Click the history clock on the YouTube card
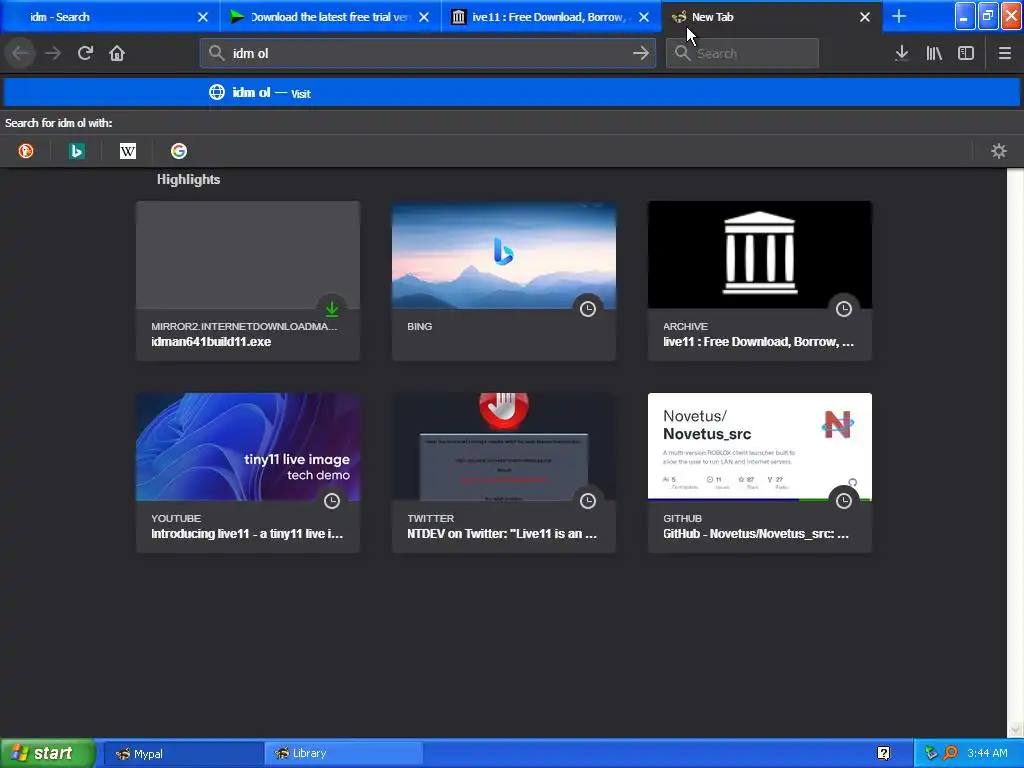Screen dimensions: 1024x768 pyautogui.click(x=332, y=500)
